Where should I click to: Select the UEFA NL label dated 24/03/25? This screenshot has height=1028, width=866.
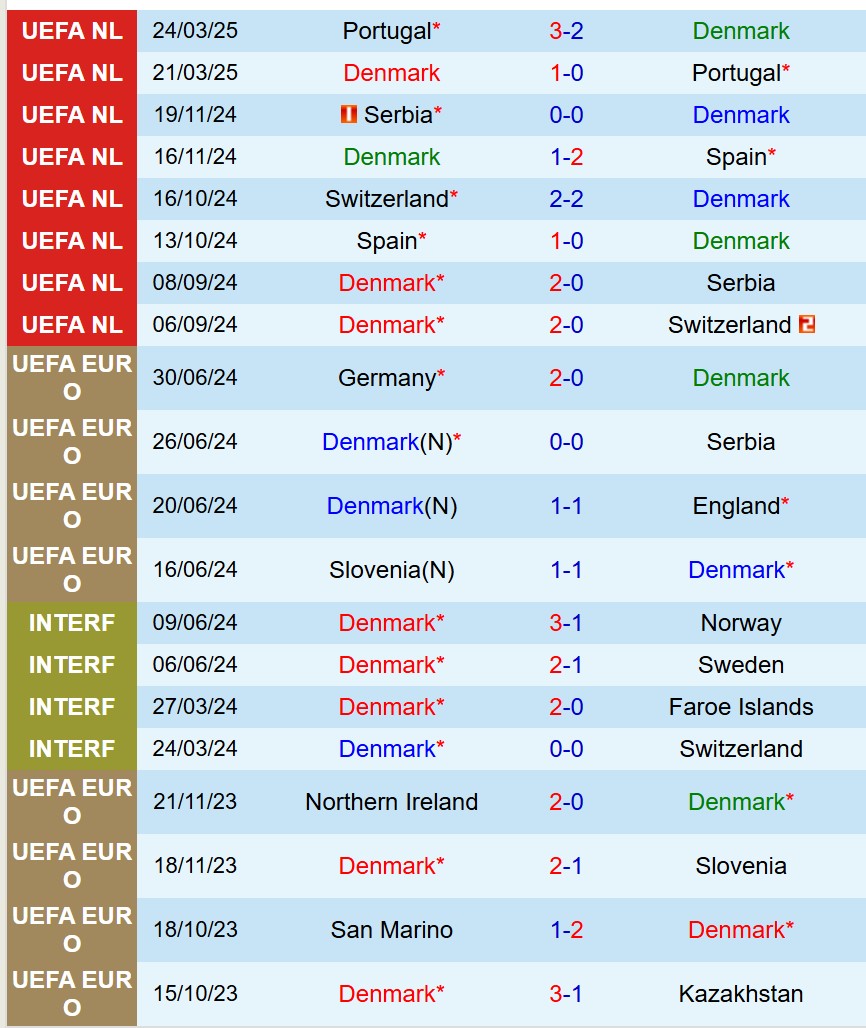[72, 31]
